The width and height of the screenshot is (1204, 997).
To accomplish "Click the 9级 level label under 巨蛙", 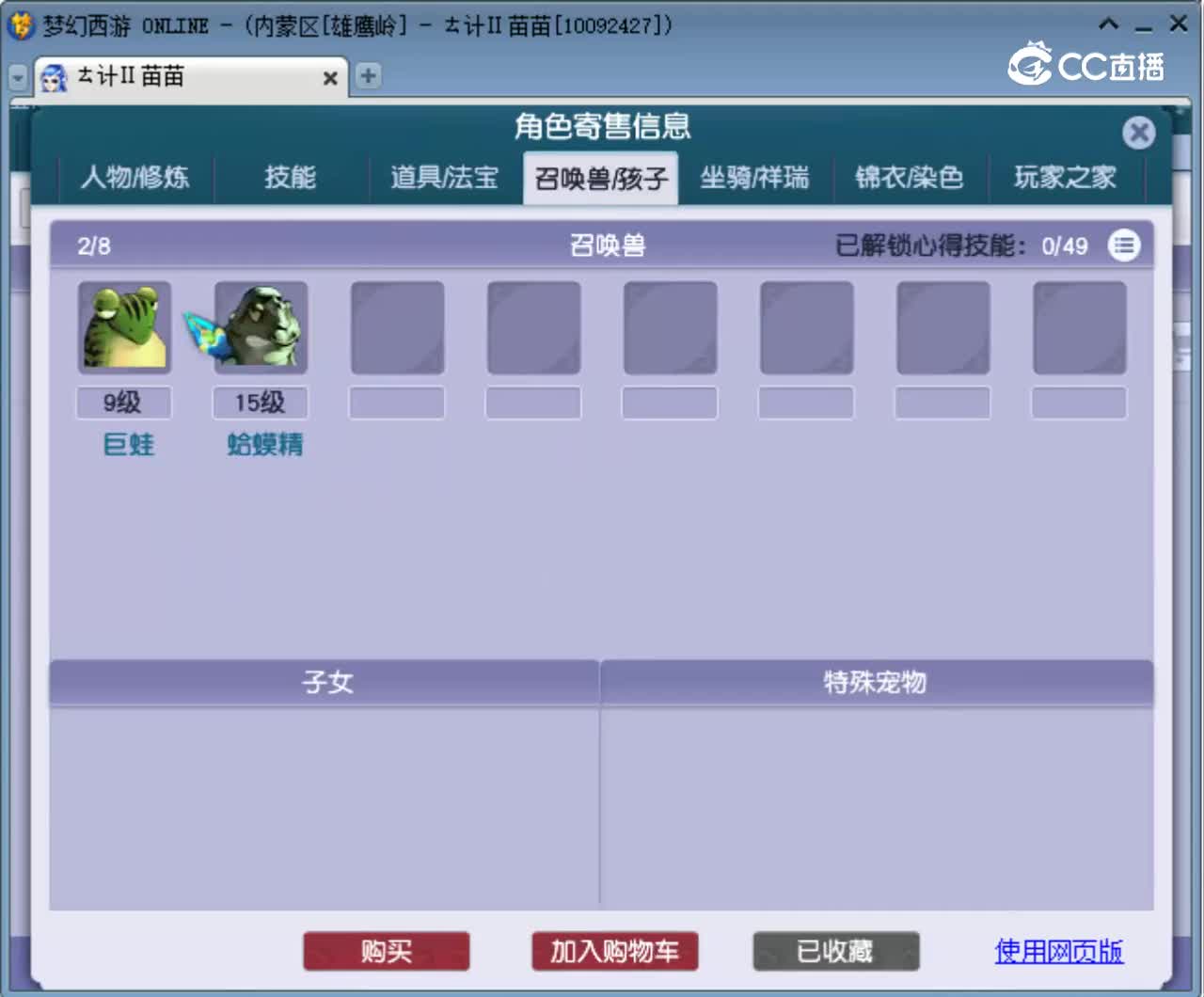I will pos(124,403).
